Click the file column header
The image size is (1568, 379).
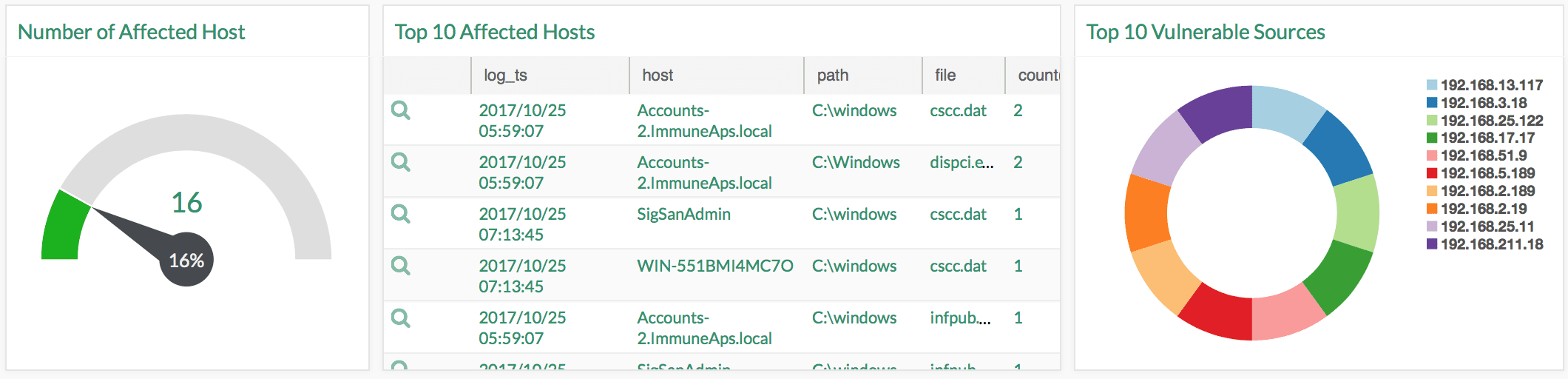click(x=944, y=76)
